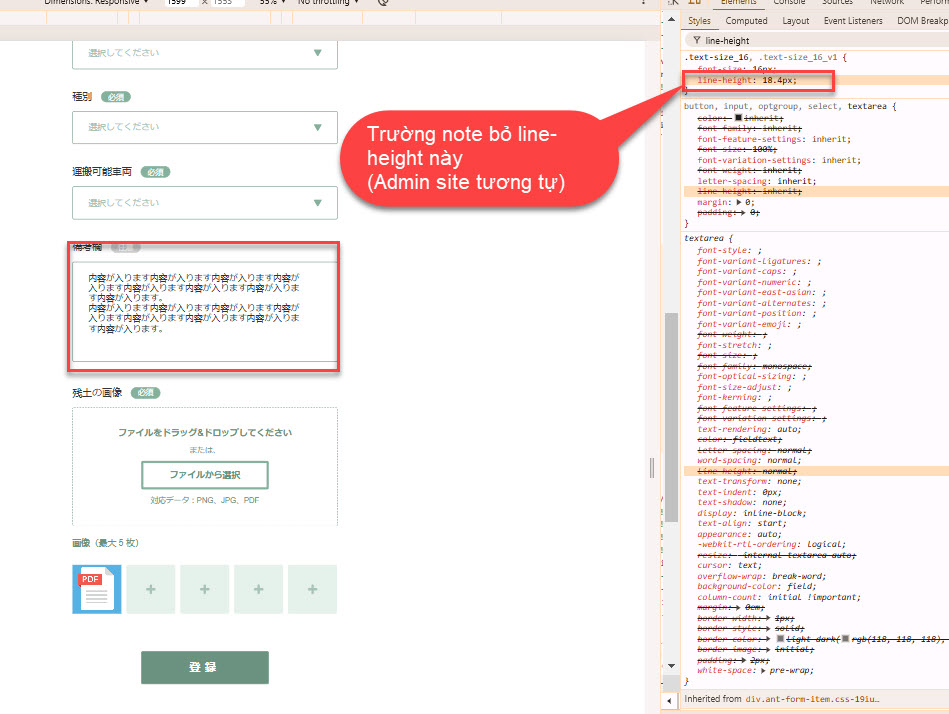The width and height of the screenshot is (949, 714).
Task: Click the line-height filter text field
Action: pos(800,41)
